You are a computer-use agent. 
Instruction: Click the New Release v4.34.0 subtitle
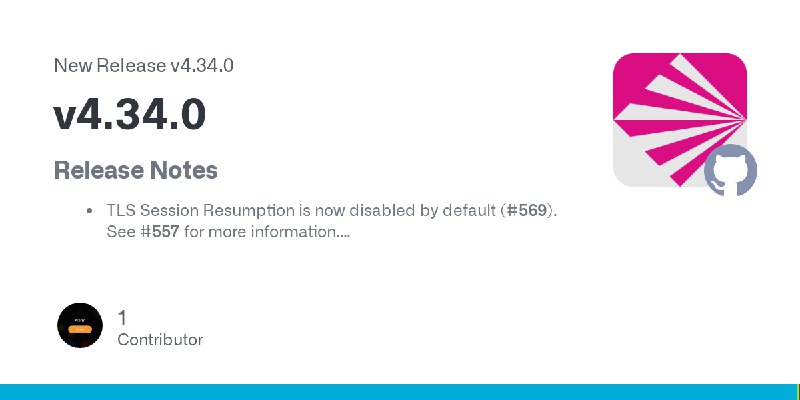point(143,65)
